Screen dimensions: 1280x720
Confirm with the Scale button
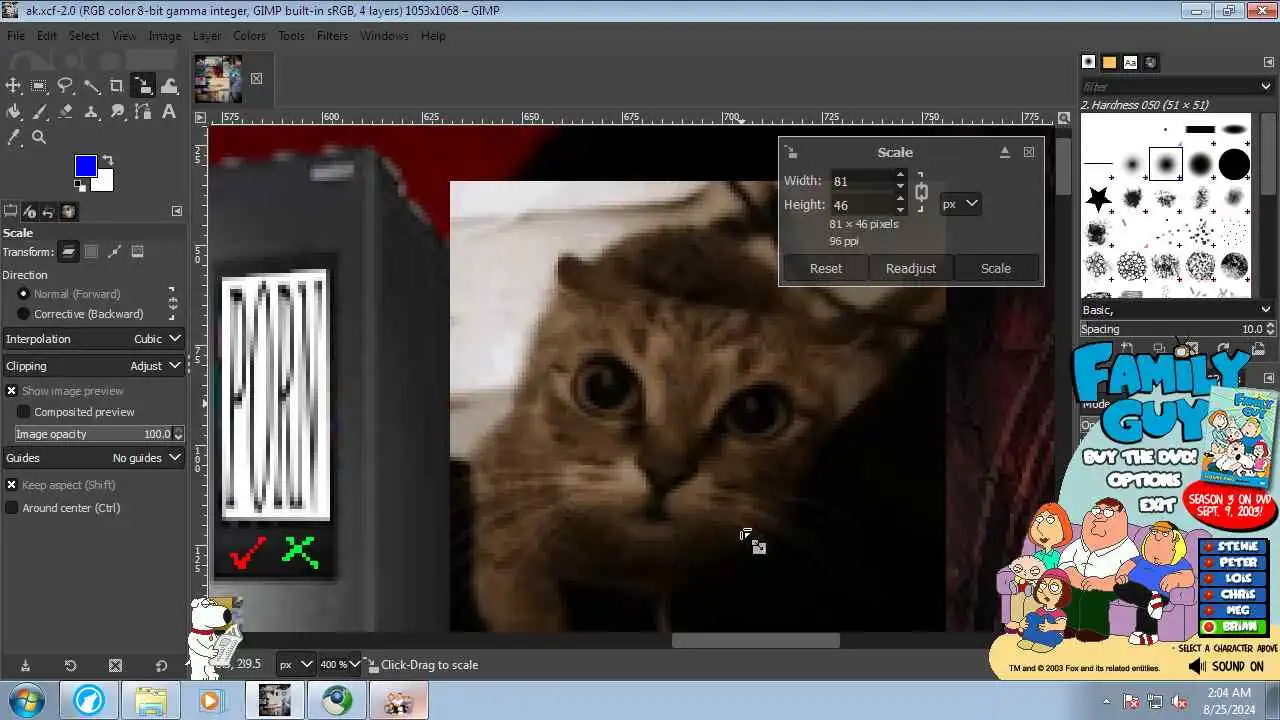(996, 268)
